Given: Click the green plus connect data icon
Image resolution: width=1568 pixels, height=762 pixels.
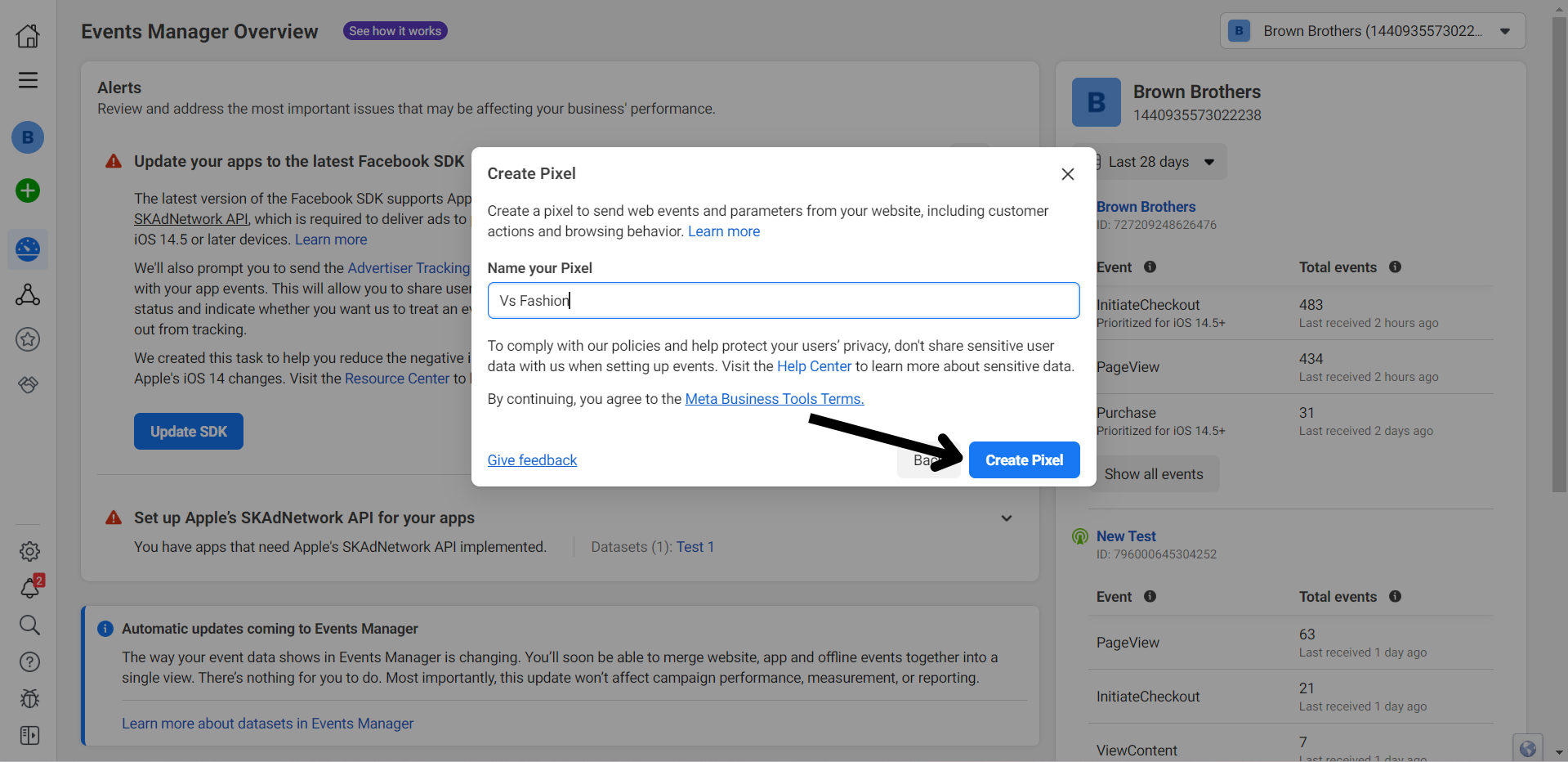Looking at the screenshot, I should (28, 190).
